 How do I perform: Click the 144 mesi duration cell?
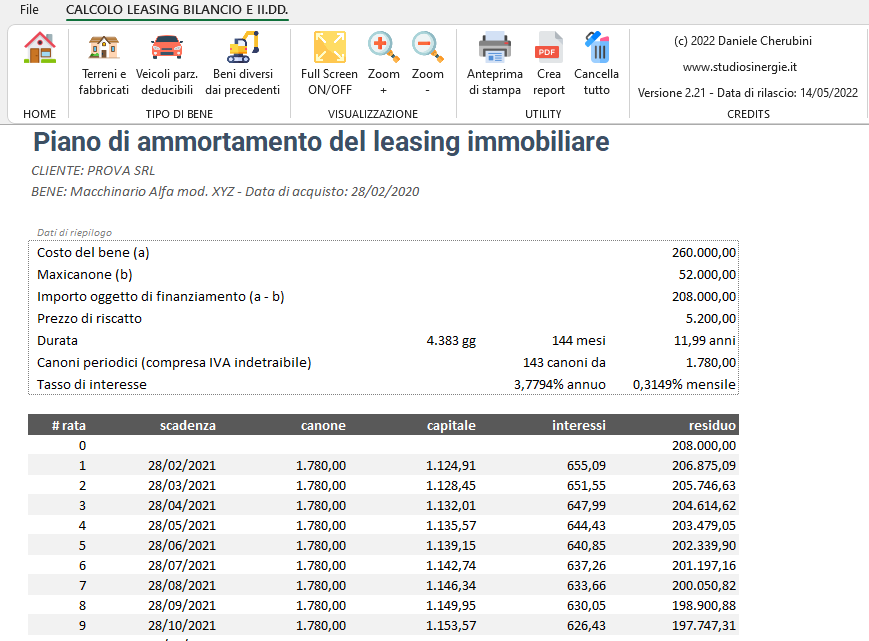(579, 341)
